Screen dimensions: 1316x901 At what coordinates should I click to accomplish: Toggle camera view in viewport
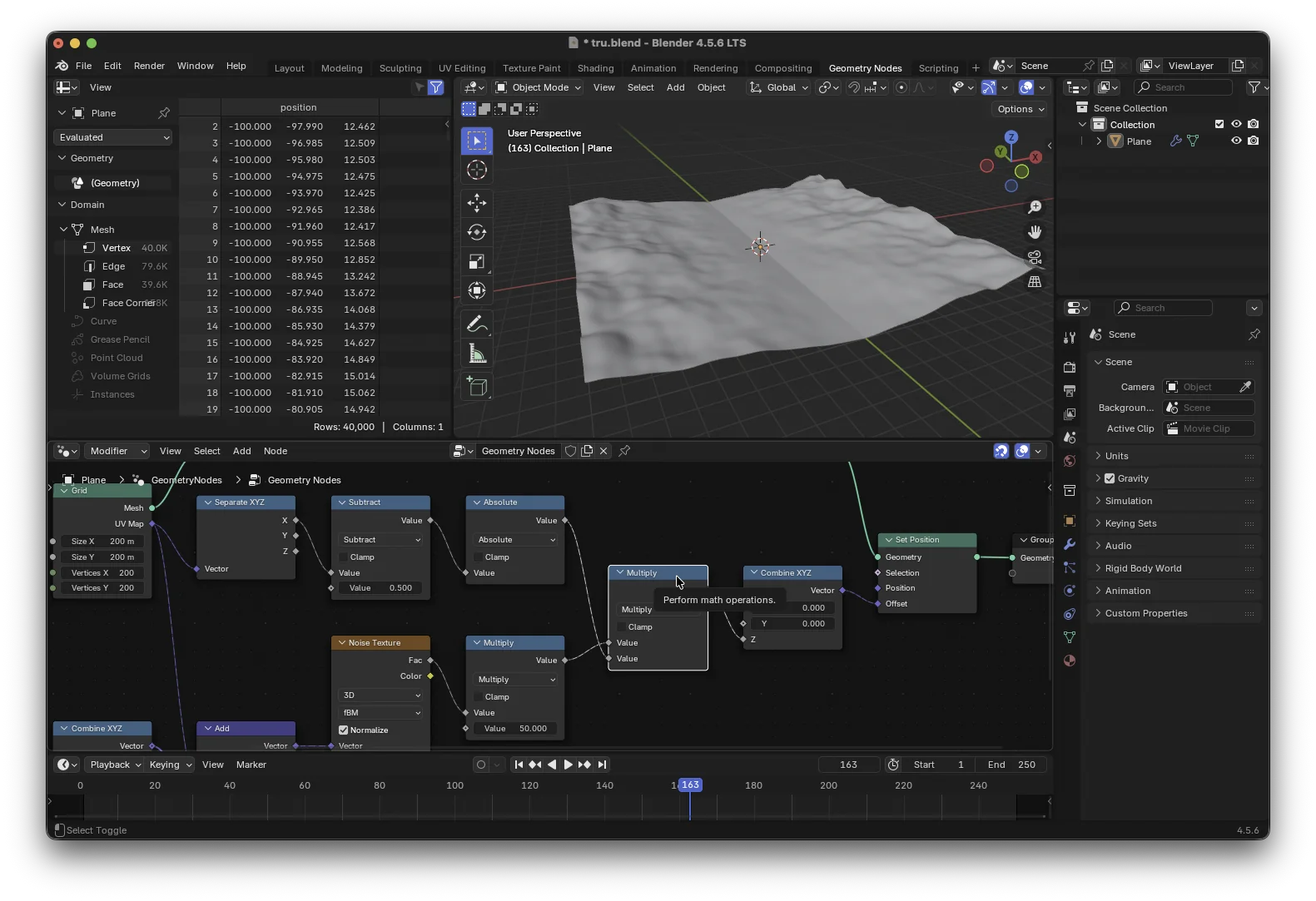pyautogui.click(x=1035, y=257)
